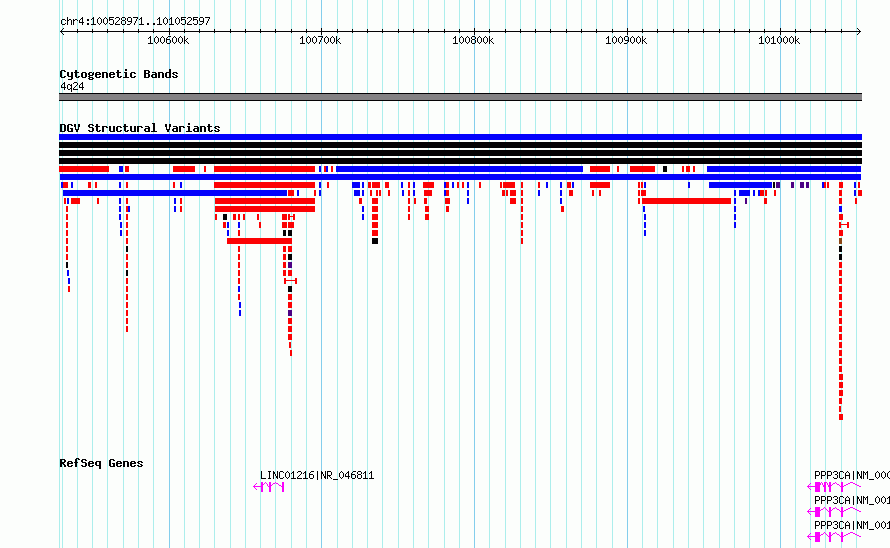Click the 100700k ruler label
This screenshot has height=548, width=890.
tap(320, 40)
